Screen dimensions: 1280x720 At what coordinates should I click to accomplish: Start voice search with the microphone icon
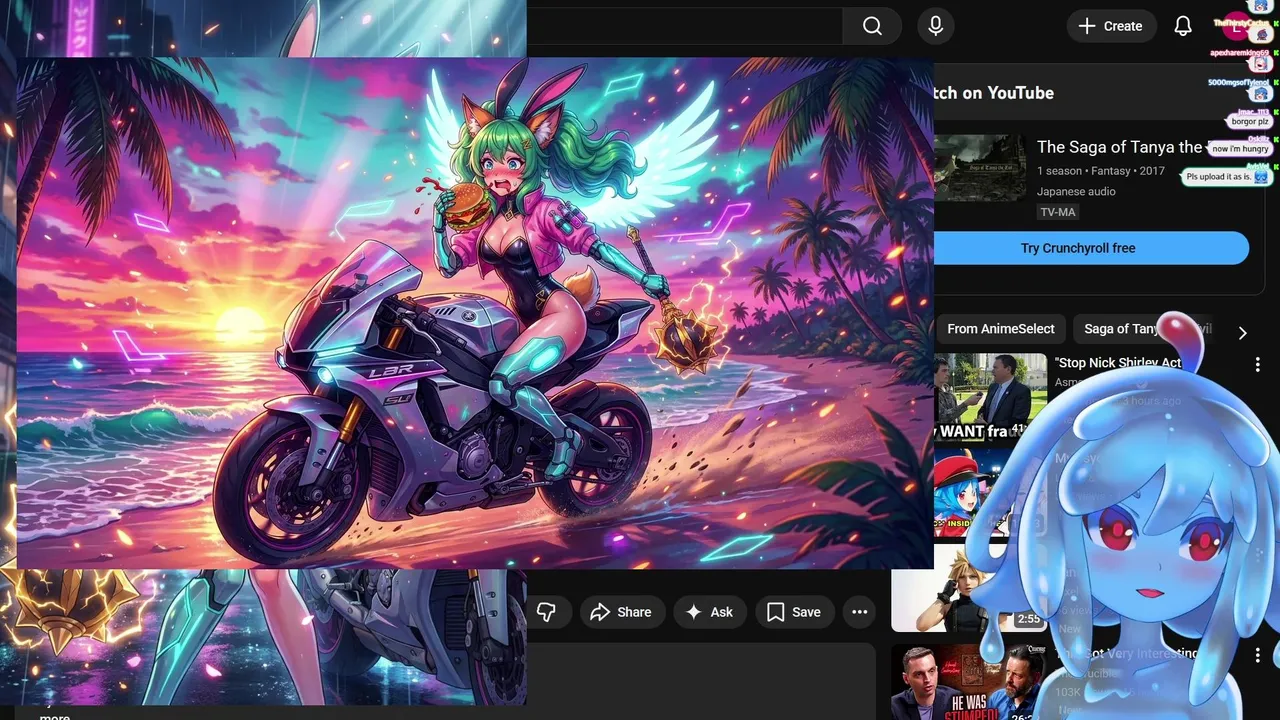tap(936, 26)
